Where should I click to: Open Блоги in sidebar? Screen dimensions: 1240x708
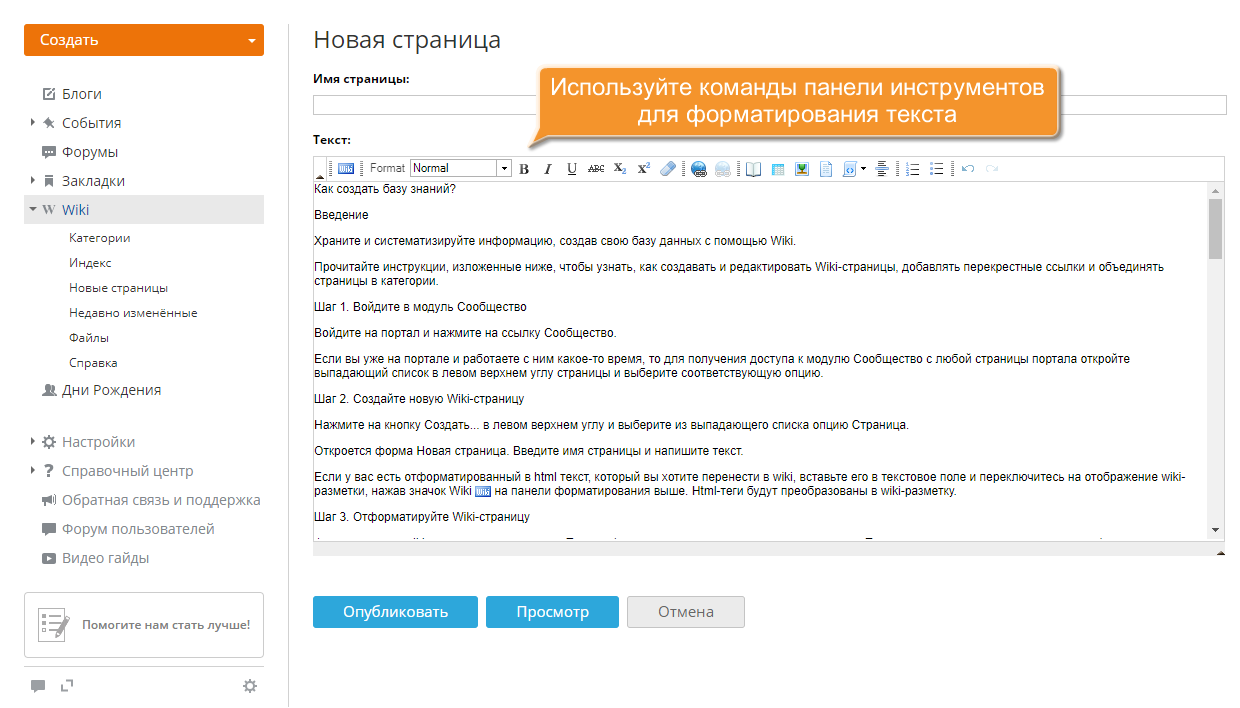[x=82, y=94]
